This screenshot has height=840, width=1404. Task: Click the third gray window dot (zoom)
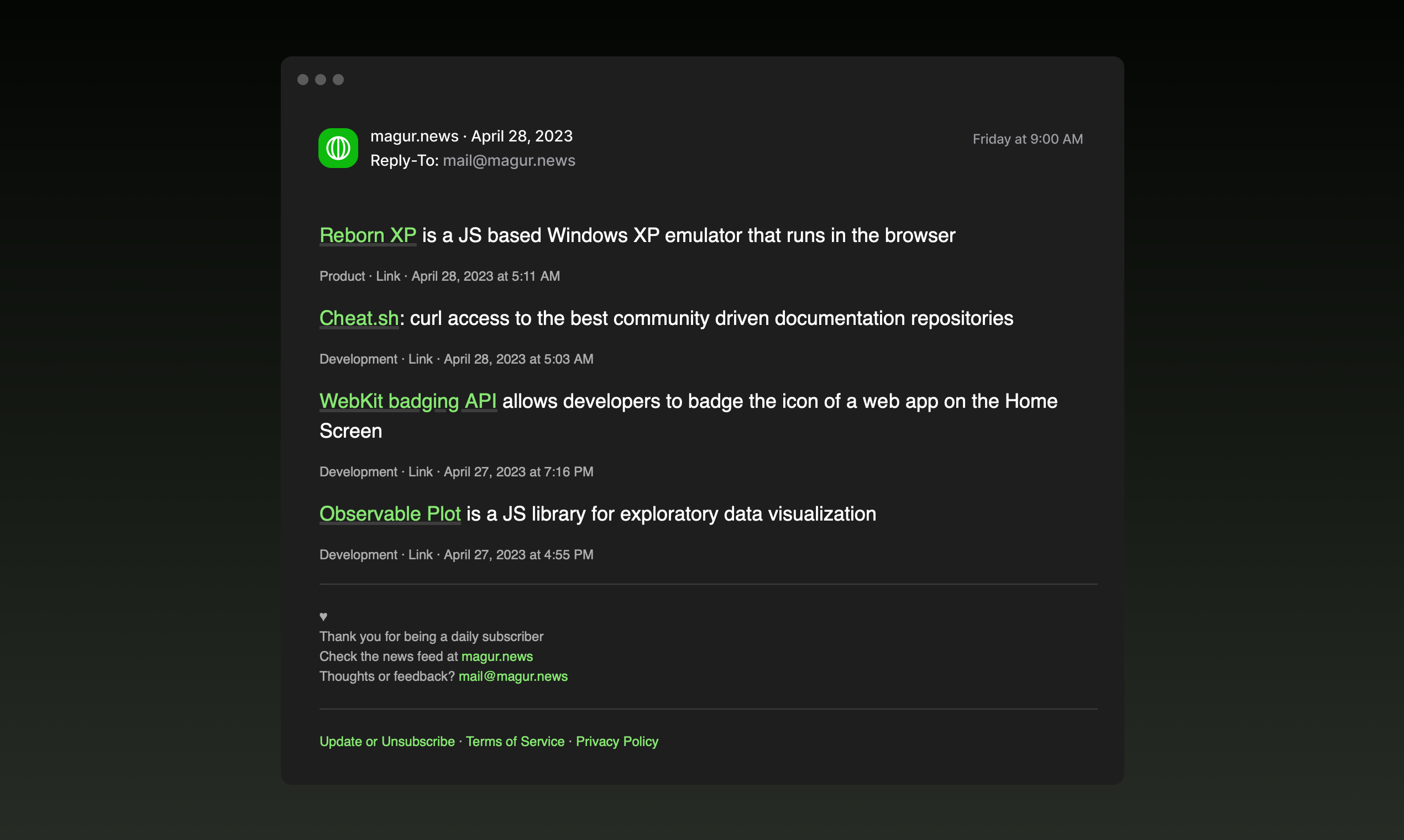tap(338, 80)
